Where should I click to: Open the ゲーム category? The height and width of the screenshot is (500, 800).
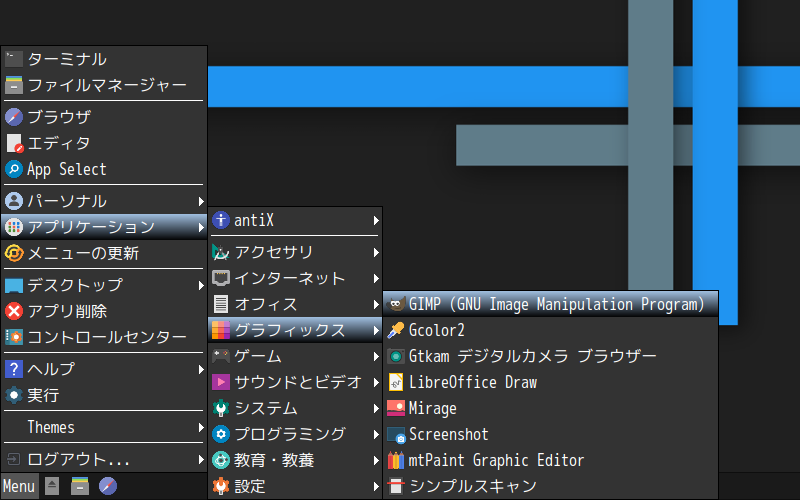point(295,356)
